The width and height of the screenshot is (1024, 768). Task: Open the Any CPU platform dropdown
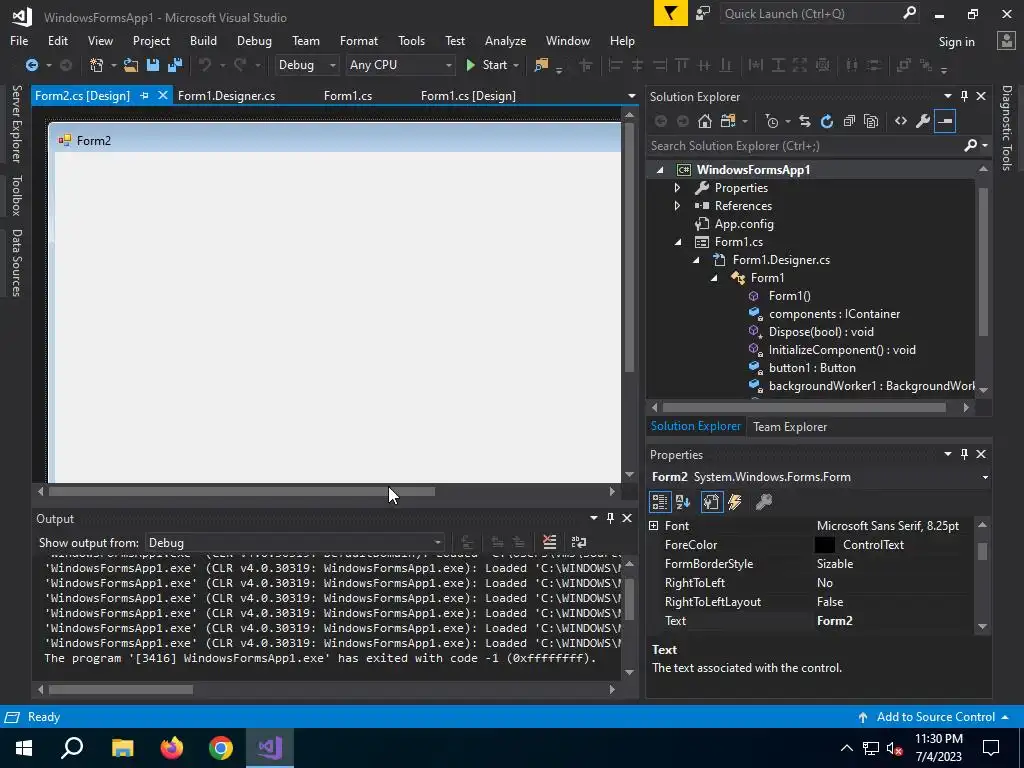click(400, 65)
